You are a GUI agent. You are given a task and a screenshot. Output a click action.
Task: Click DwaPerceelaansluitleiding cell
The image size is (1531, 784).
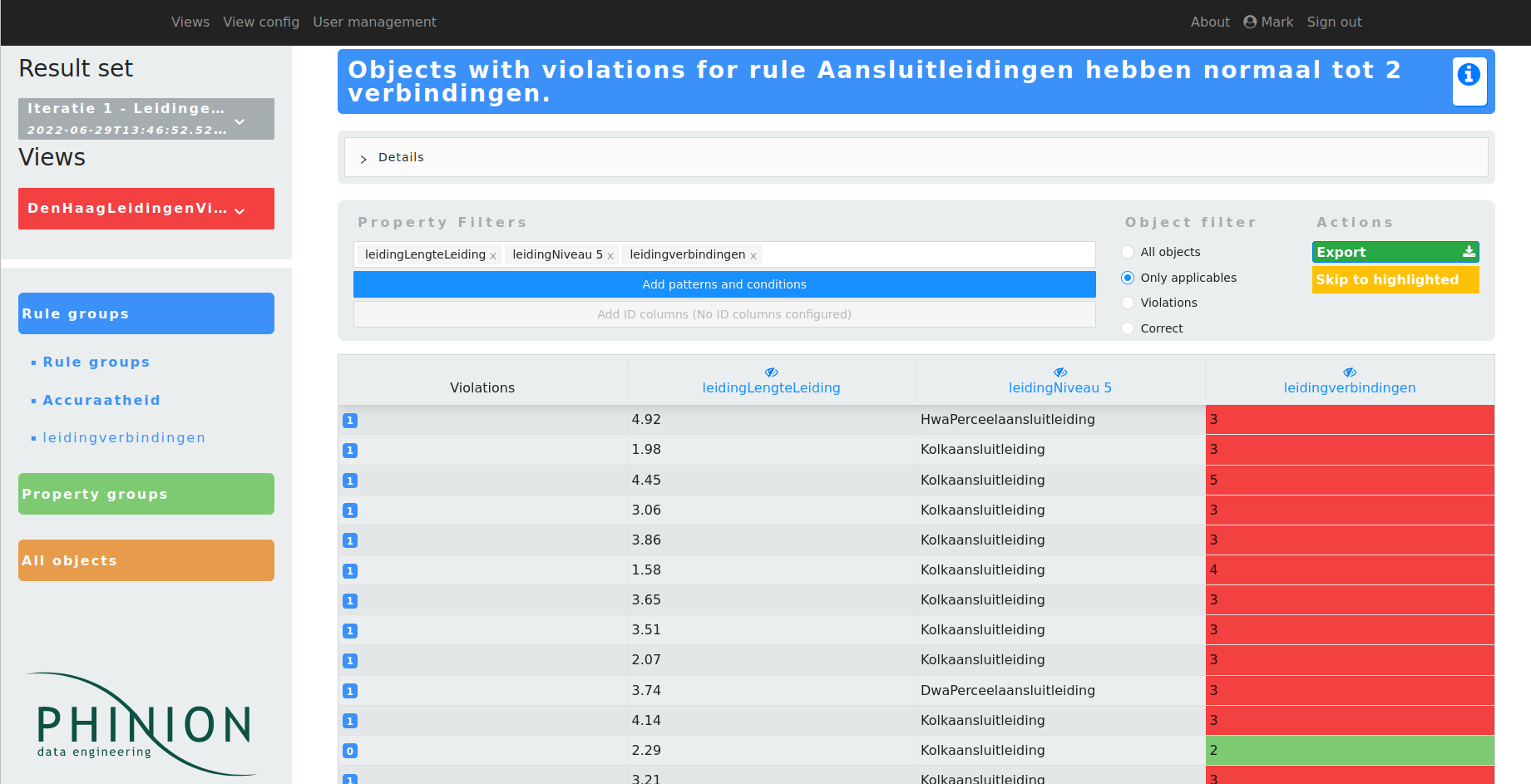click(x=1060, y=690)
